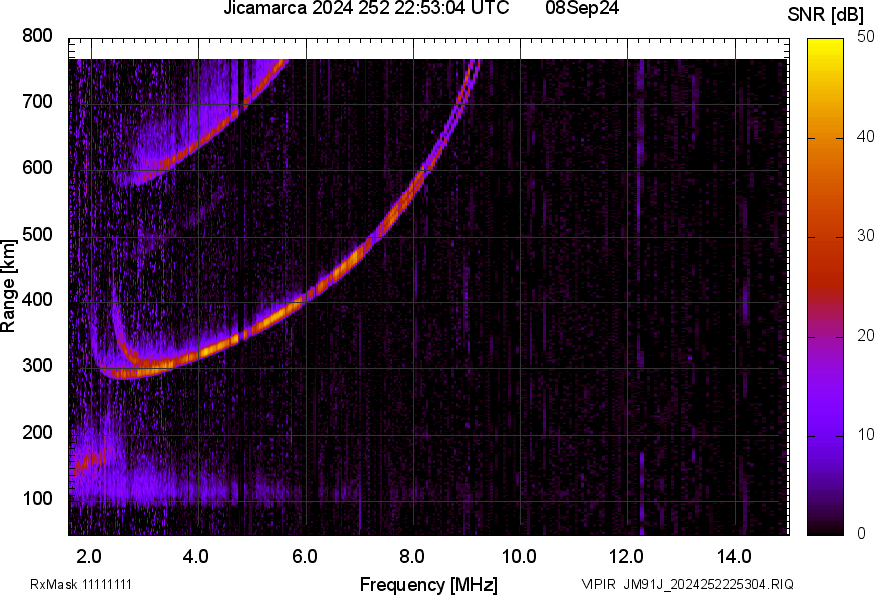Click the colorbar tick label '0'

click(x=861, y=533)
